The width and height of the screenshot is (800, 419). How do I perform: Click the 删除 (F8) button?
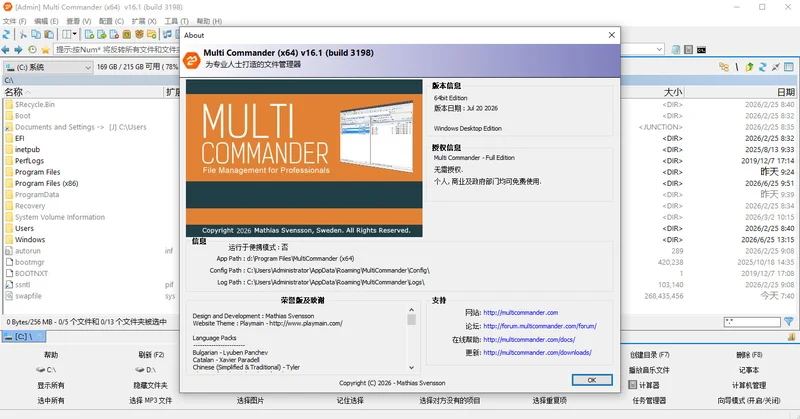point(749,355)
